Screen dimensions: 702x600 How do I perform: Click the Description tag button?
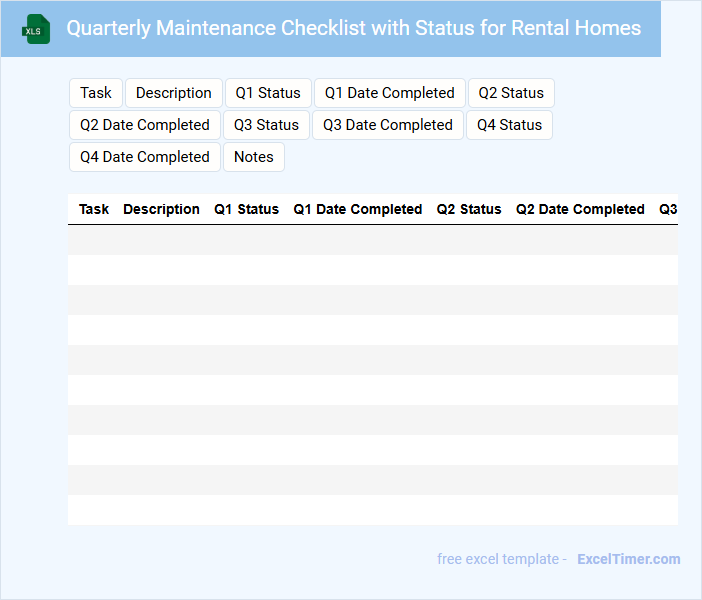174,93
